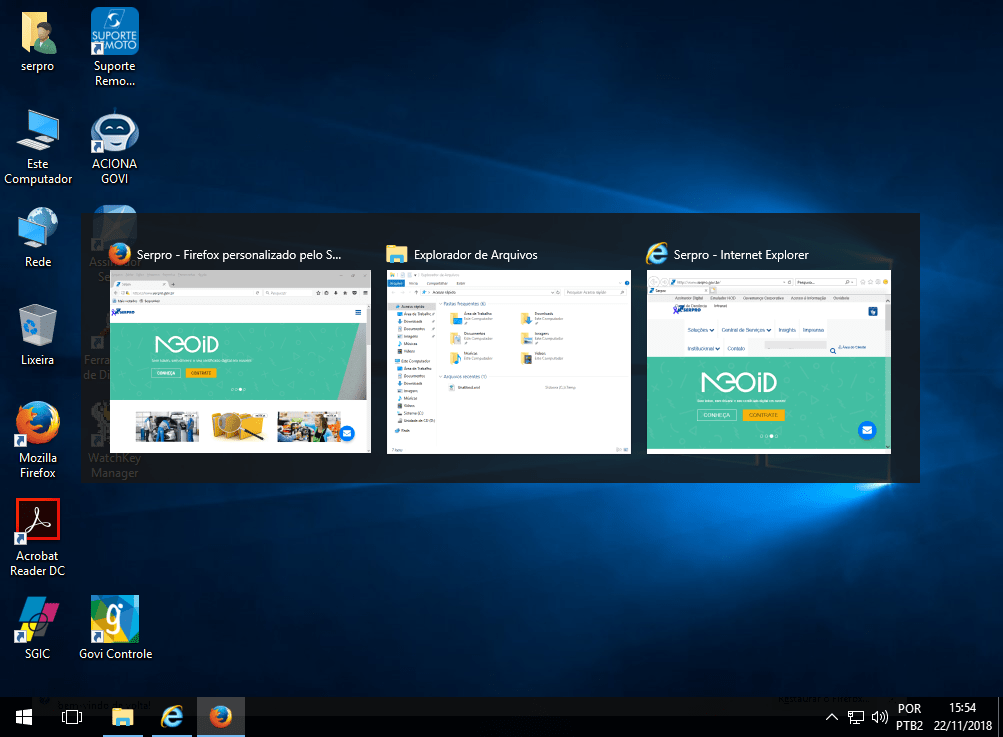Image resolution: width=1003 pixels, height=737 pixels.
Task: Click the Mozilla Firefox desktop shortcut
Action: (38, 425)
